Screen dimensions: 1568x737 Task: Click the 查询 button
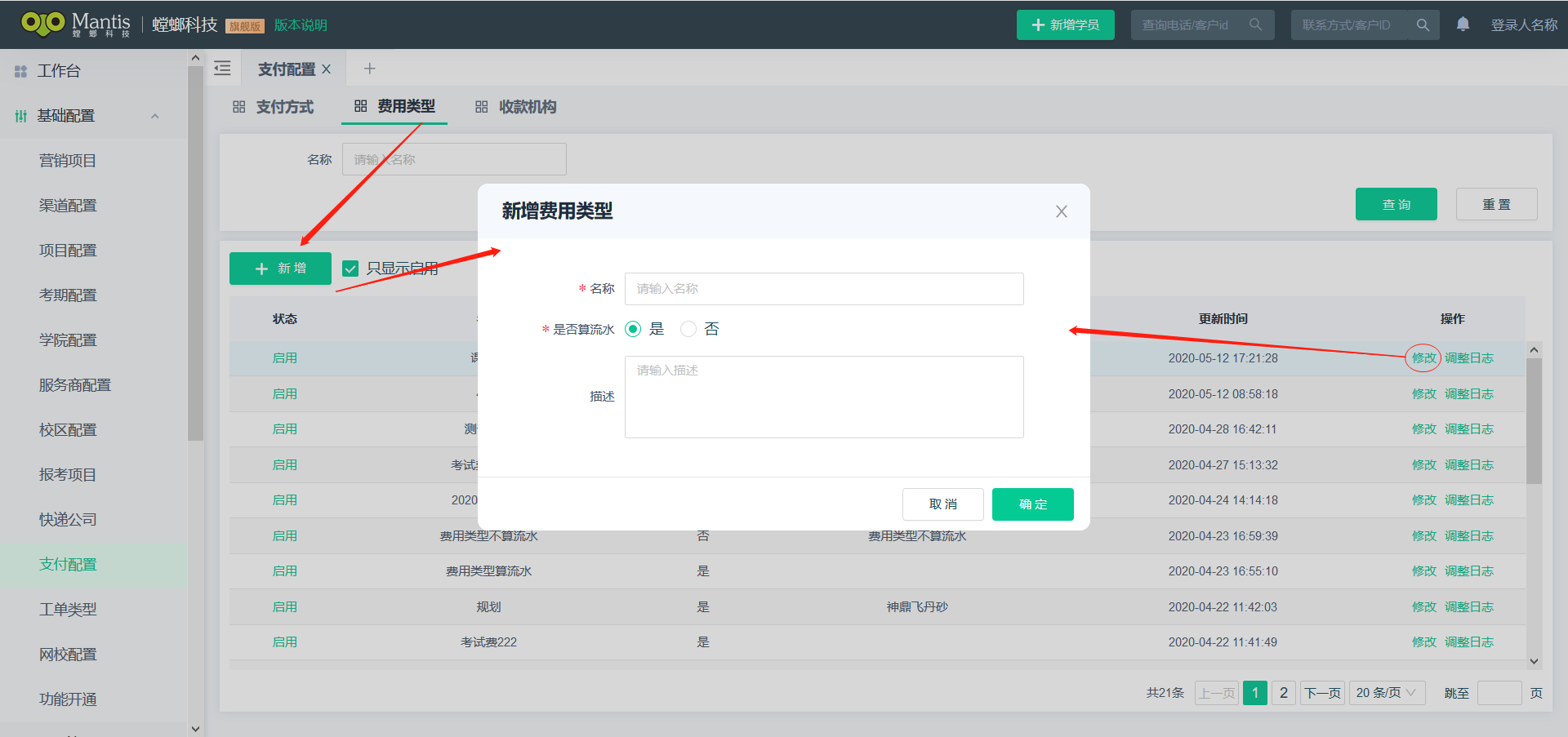[1396, 204]
